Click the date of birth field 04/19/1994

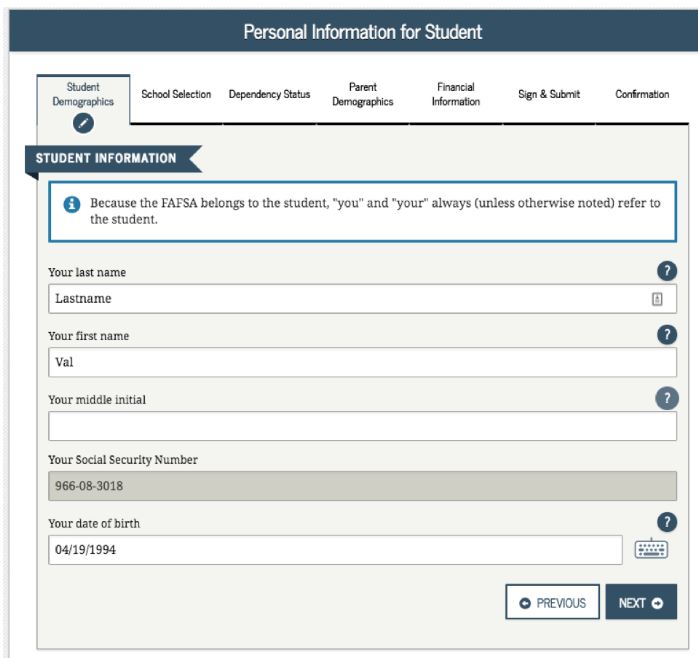335,550
